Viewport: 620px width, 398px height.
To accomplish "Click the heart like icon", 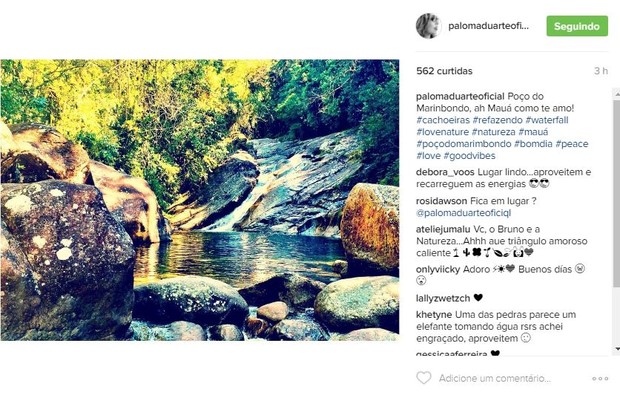I will pos(423,378).
